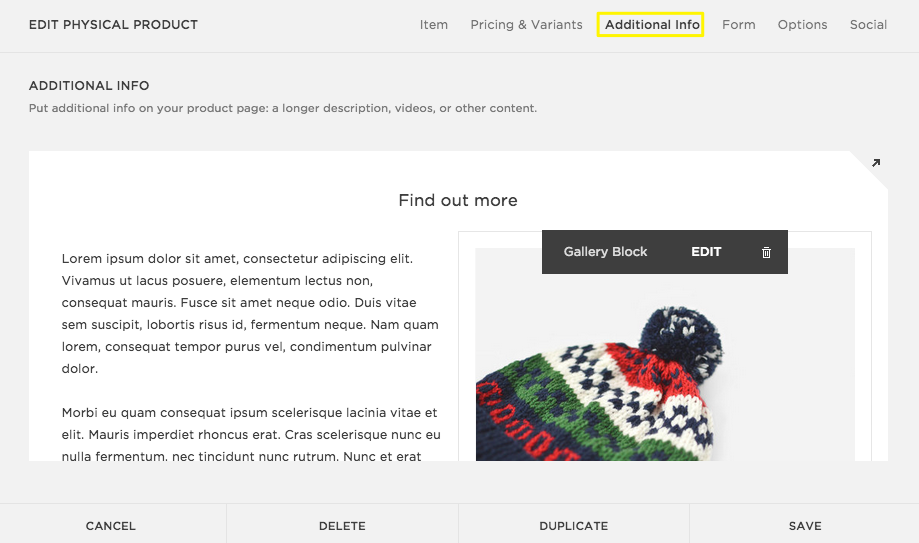
Task: Open the Item tab
Action: coord(434,25)
